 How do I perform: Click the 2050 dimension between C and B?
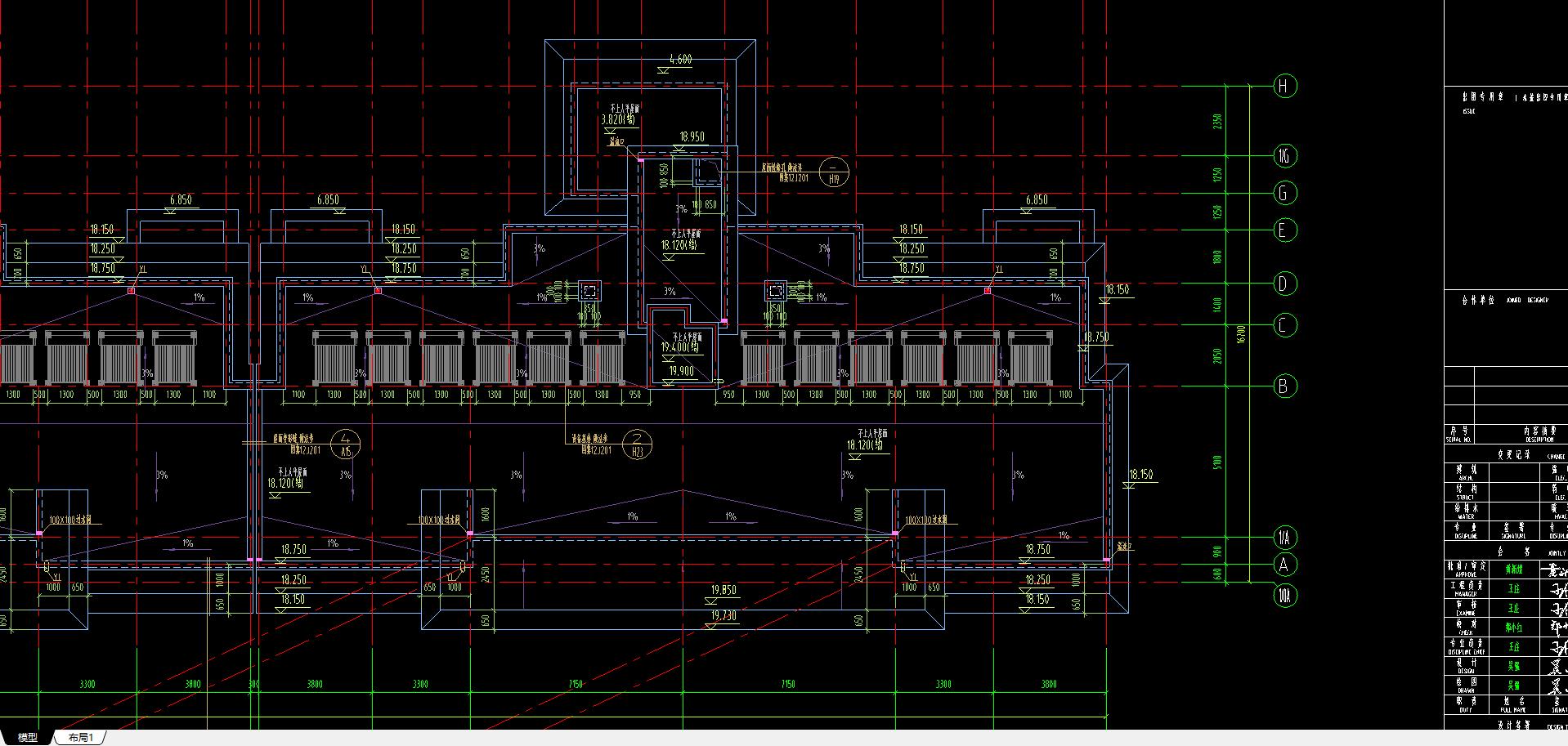point(1217,355)
